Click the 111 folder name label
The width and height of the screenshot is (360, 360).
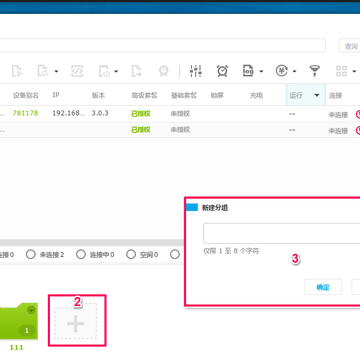[16, 347]
